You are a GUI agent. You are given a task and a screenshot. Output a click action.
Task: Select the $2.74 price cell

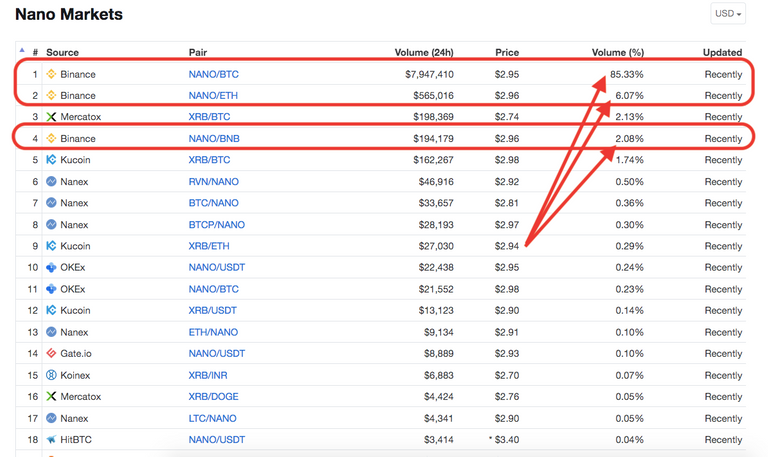[x=506, y=117]
